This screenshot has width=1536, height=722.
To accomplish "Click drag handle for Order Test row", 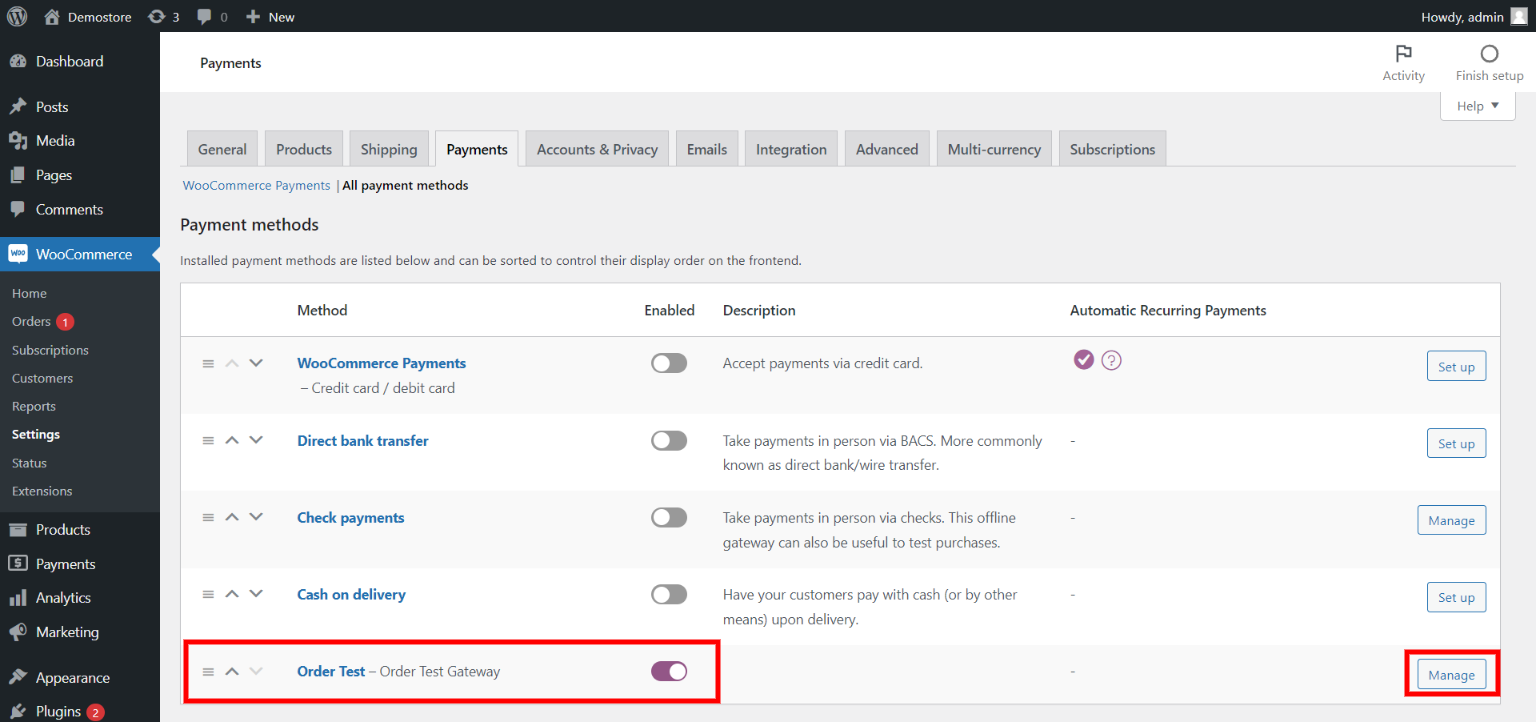I will [x=208, y=672].
